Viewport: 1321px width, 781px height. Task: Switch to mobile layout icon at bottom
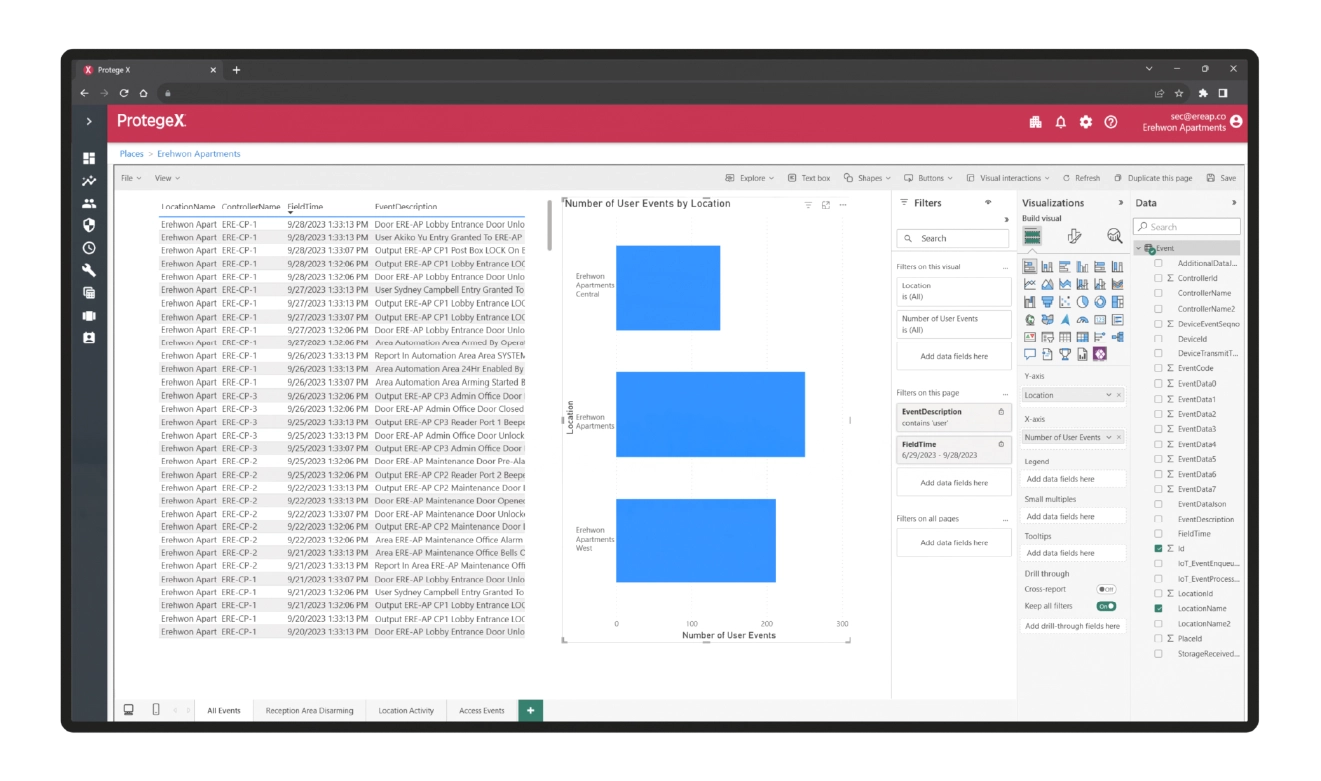pos(156,710)
